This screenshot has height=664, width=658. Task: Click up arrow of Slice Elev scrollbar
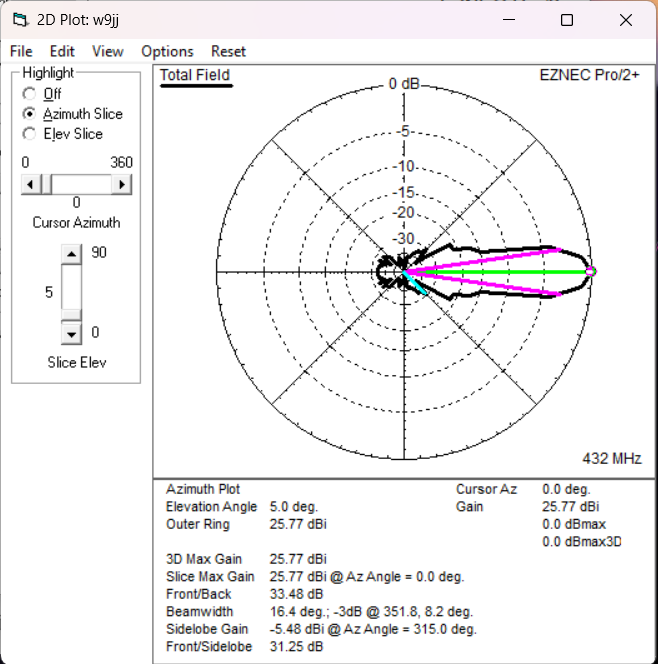[x=71, y=254]
